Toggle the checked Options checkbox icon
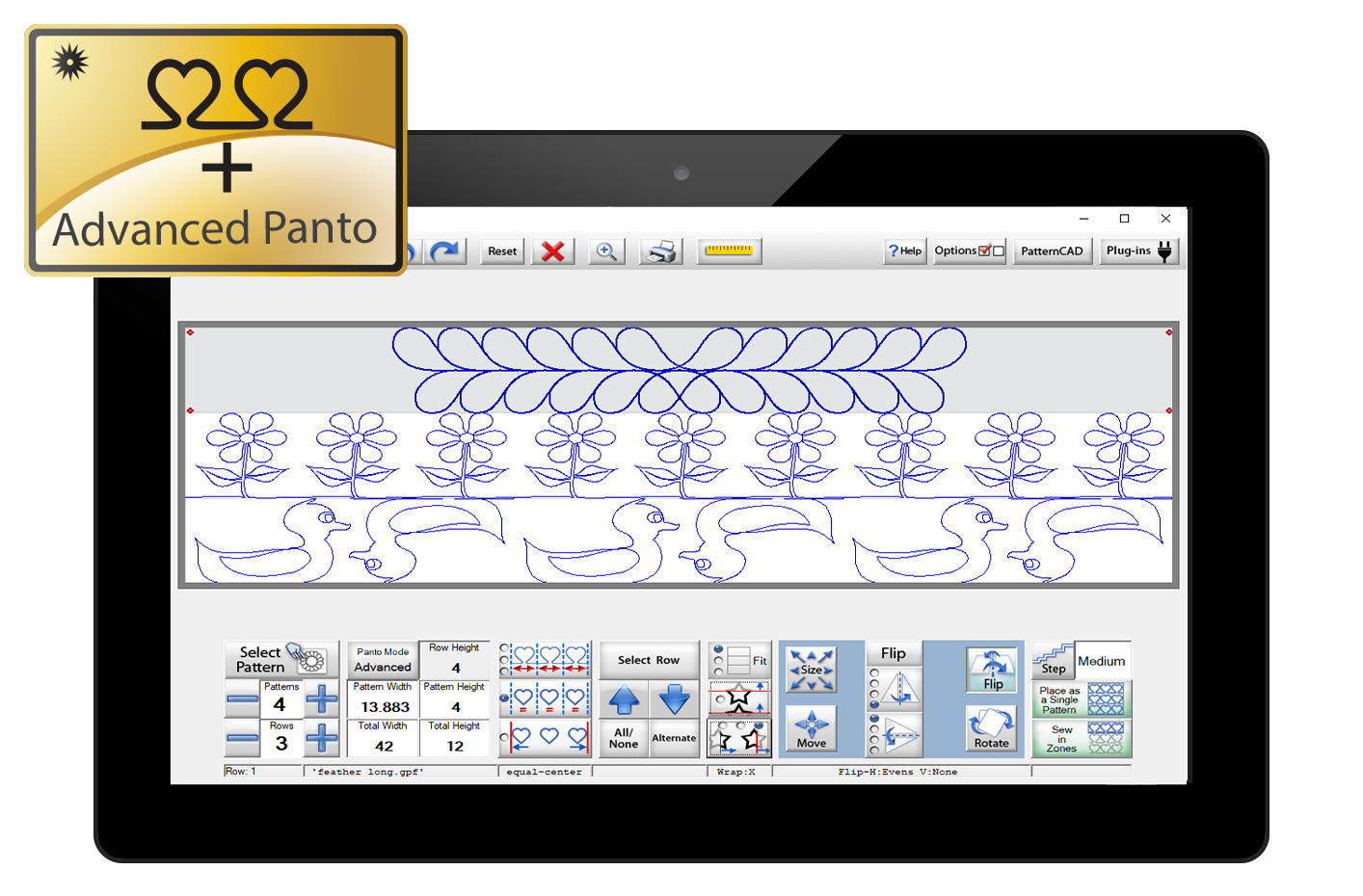 [985, 250]
